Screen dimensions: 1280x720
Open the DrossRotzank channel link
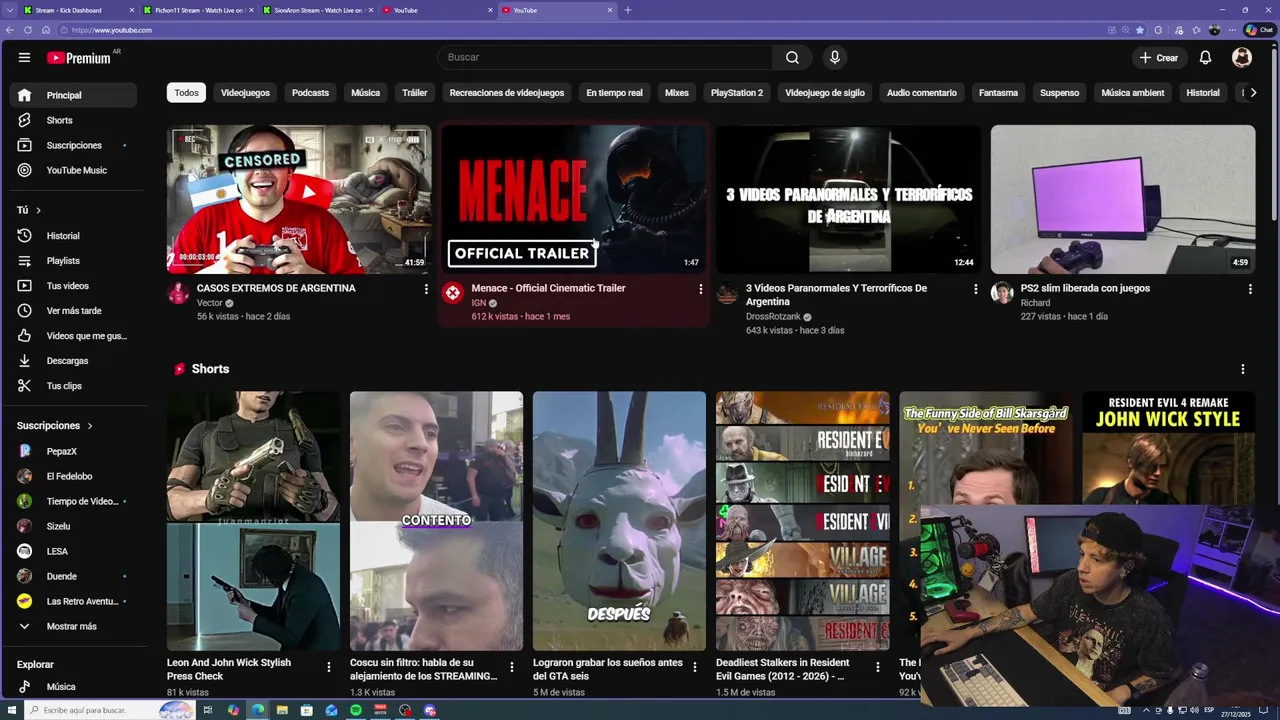click(773, 317)
